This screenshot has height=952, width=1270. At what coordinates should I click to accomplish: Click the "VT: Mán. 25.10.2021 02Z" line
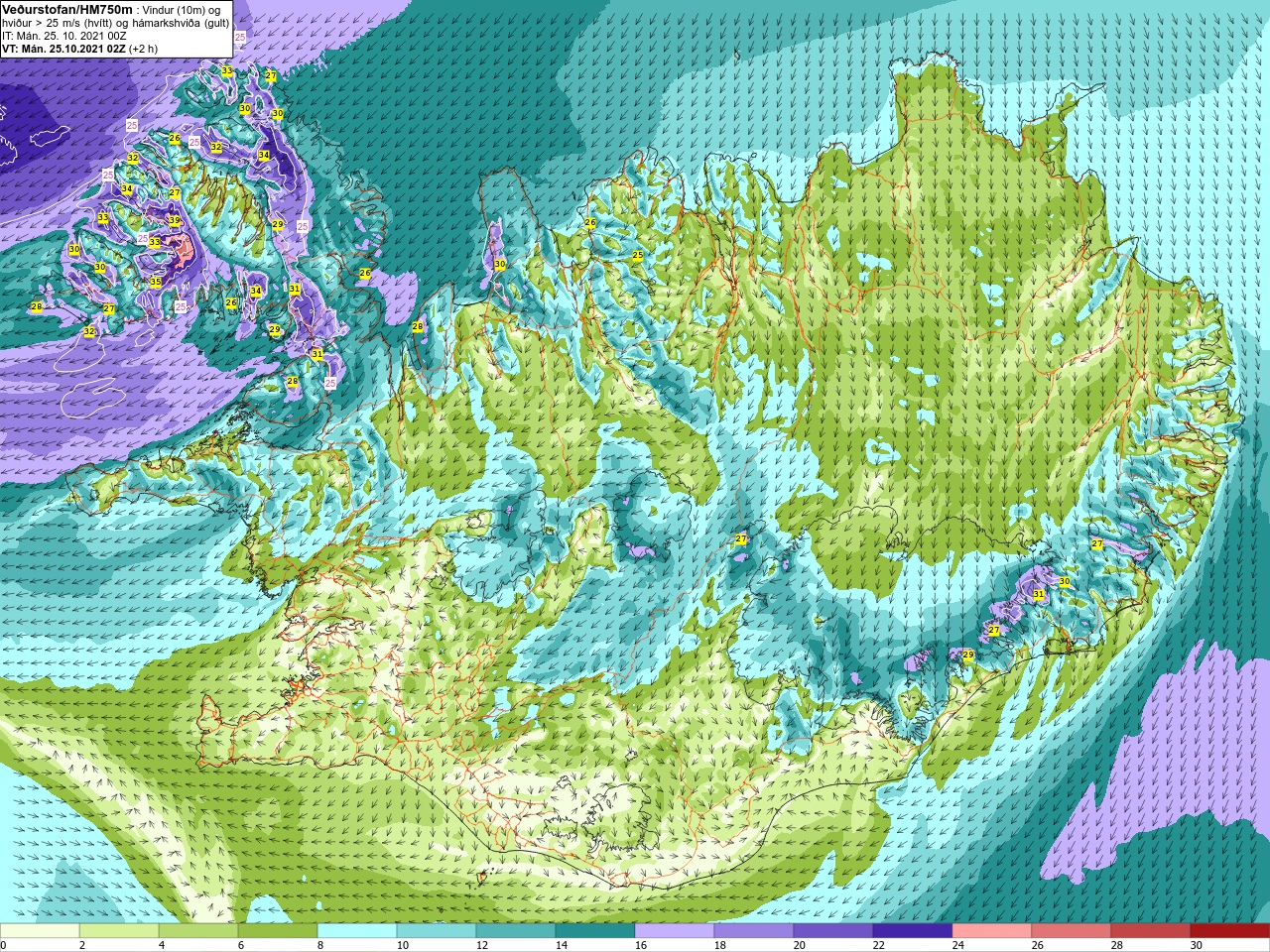pyautogui.click(x=64, y=49)
